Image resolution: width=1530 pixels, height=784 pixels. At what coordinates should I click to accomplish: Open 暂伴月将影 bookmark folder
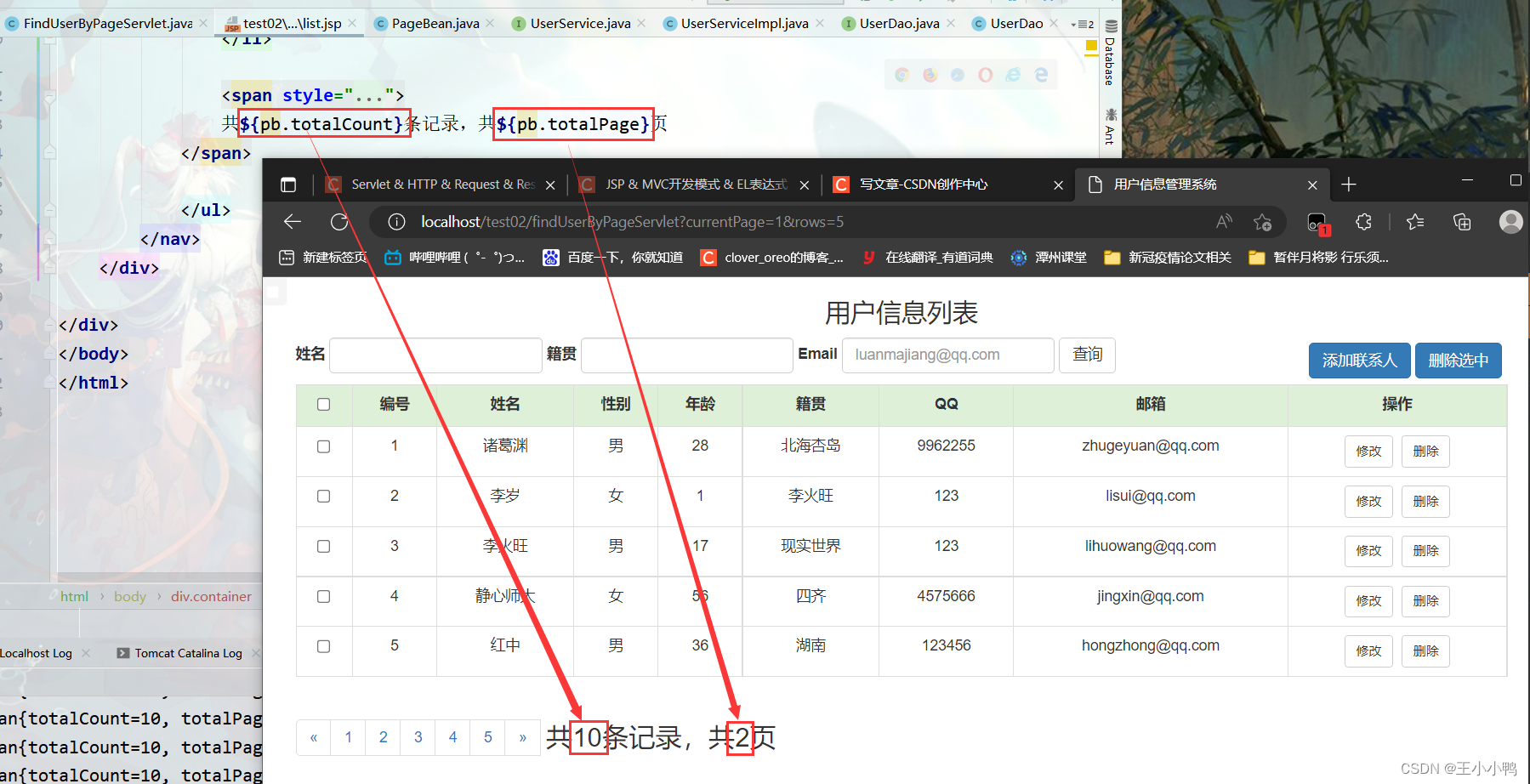coord(1318,258)
